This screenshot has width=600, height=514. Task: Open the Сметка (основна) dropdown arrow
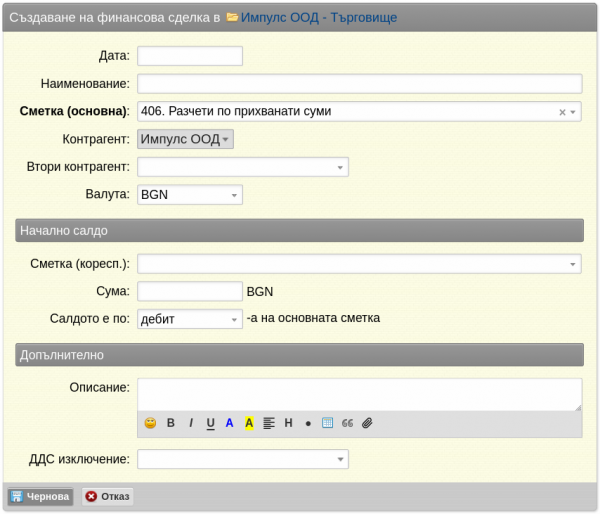pos(573,112)
